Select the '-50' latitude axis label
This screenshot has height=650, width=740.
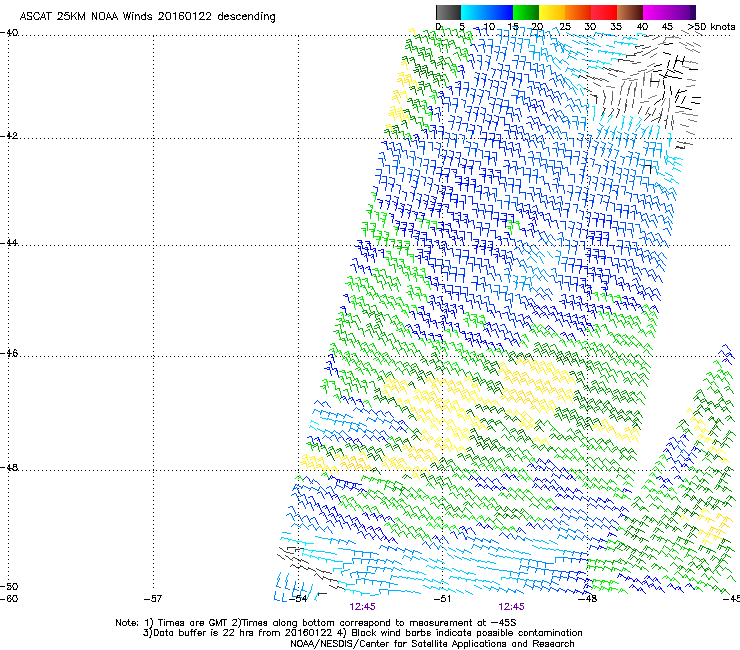9,586
